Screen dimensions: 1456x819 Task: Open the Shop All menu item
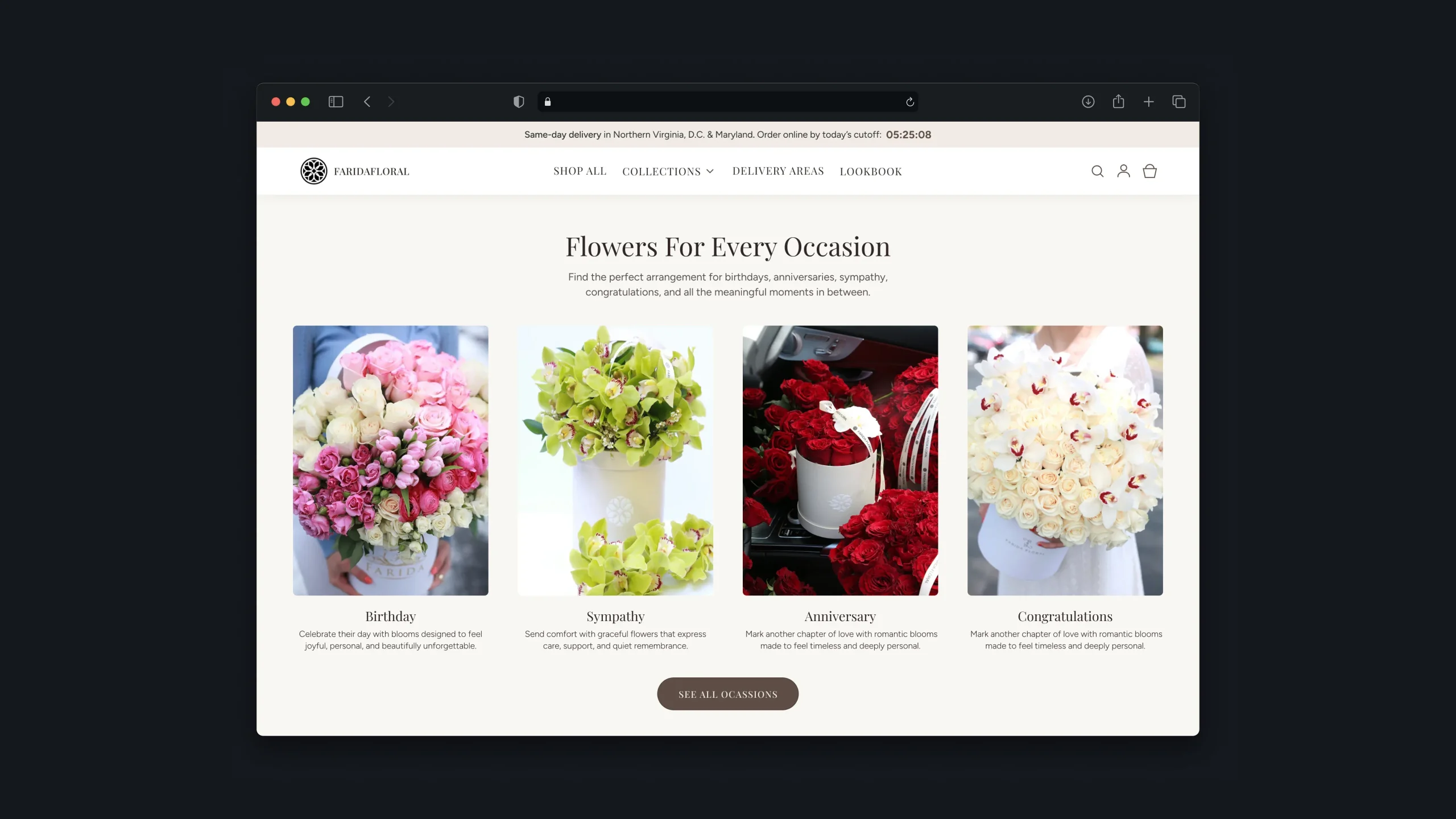click(580, 171)
